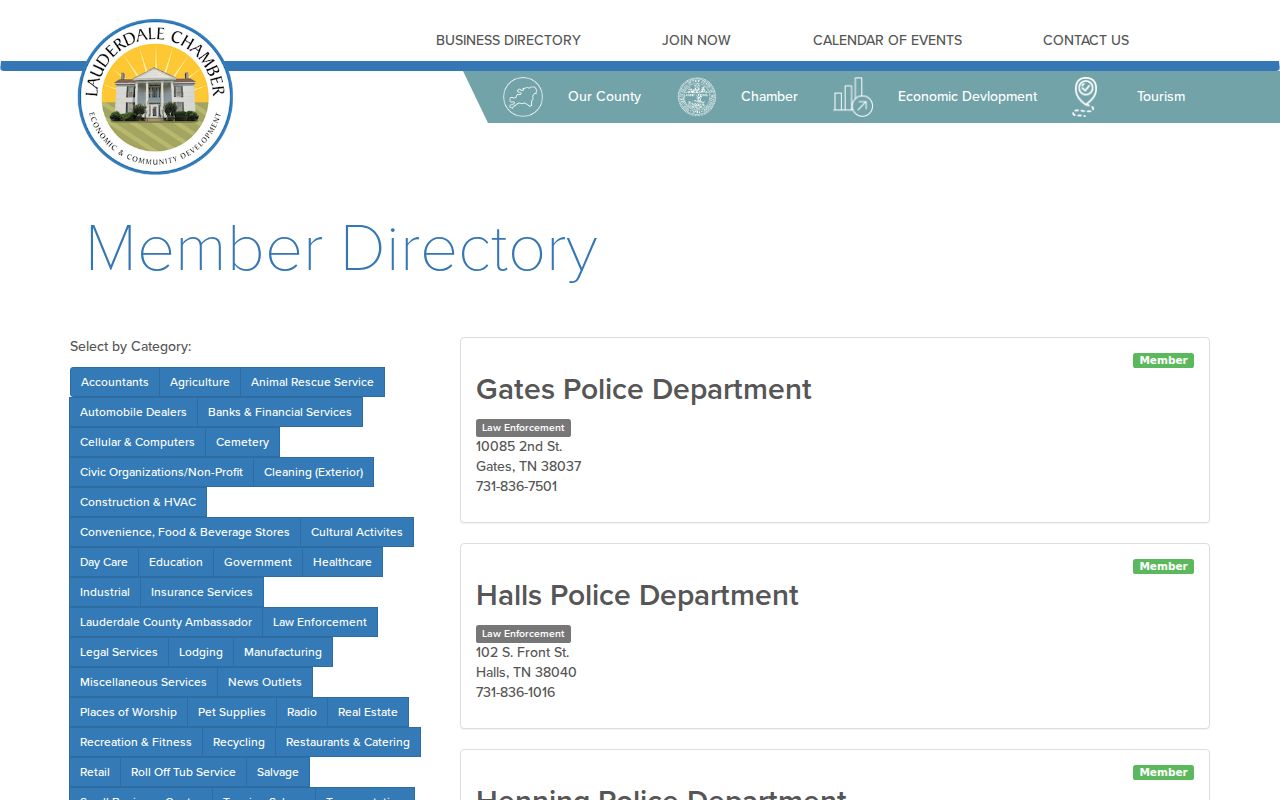
Task: Go to Calendar of Events
Action: pos(887,40)
